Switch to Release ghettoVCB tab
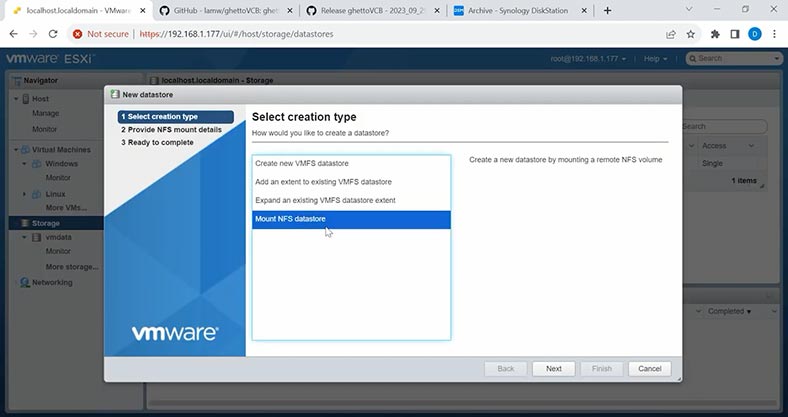788x417 pixels. [x=373, y=11]
